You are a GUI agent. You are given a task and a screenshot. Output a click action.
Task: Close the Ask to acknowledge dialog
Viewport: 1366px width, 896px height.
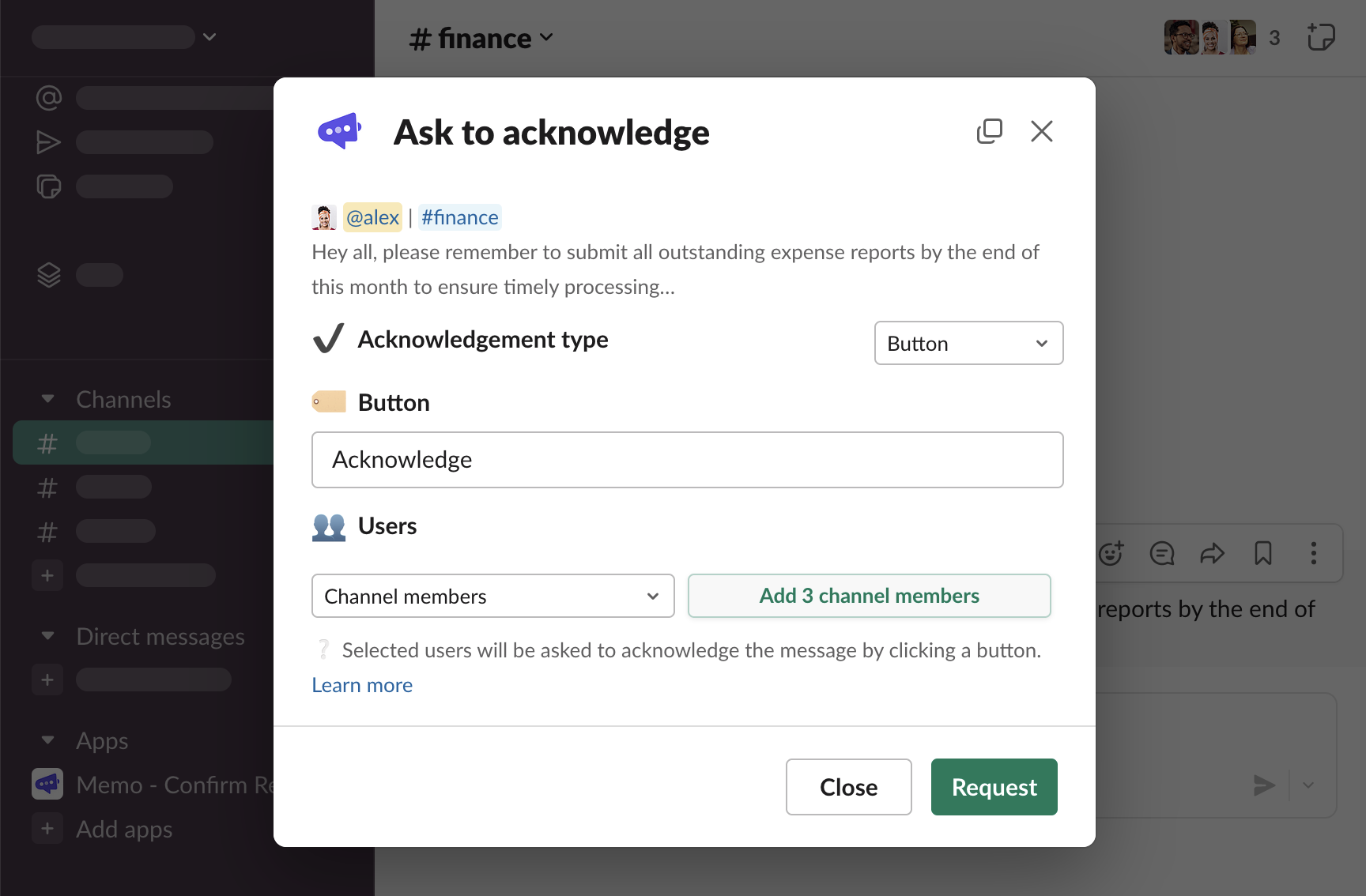(1041, 131)
